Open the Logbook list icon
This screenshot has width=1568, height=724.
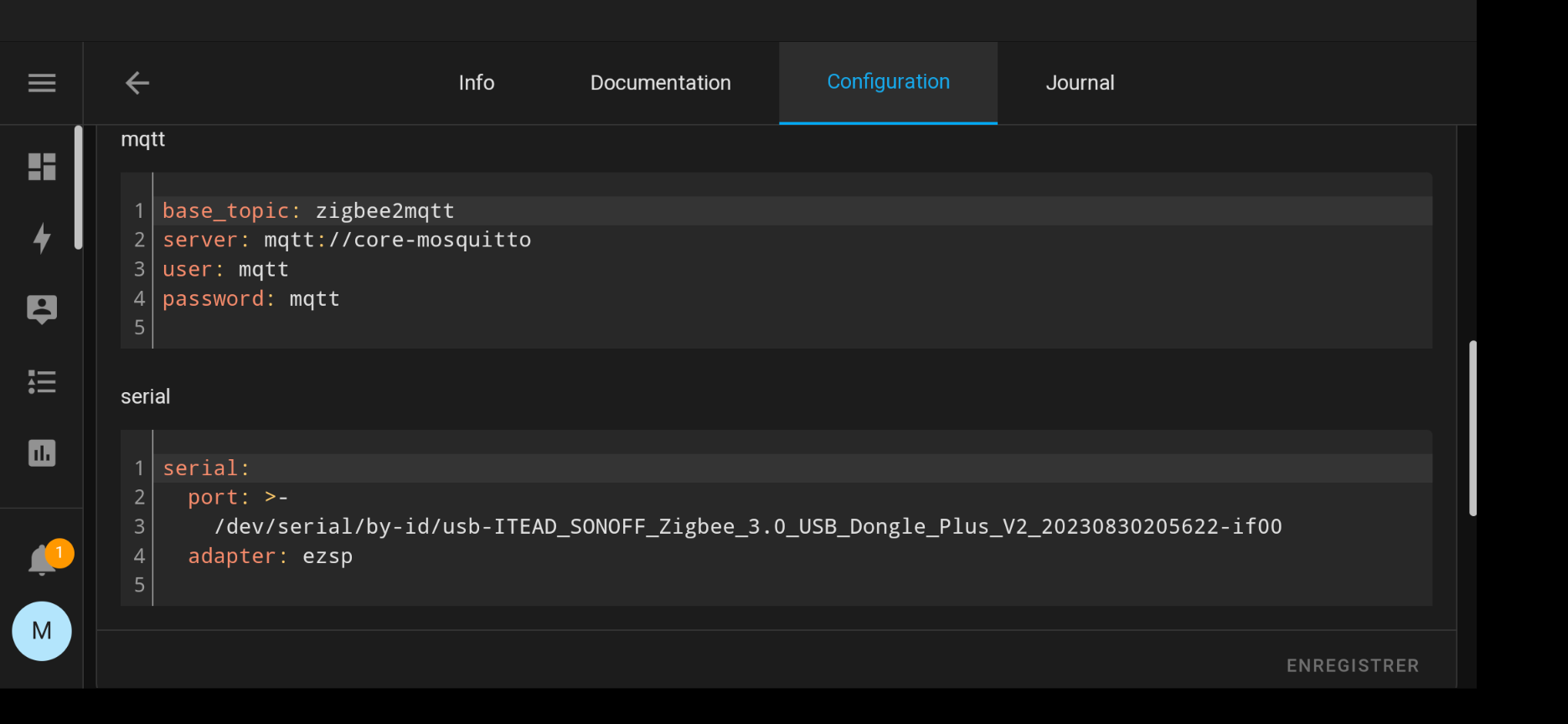click(42, 382)
